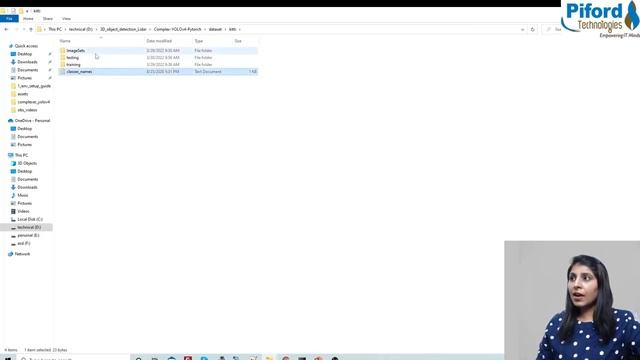640x360 pixels.
Task: Select the training folder icon
Action: [x=62, y=64]
